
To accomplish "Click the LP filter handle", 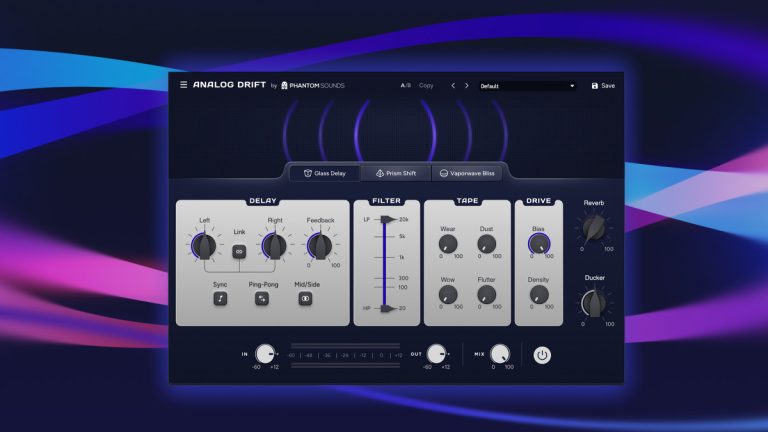I will click(388, 219).
